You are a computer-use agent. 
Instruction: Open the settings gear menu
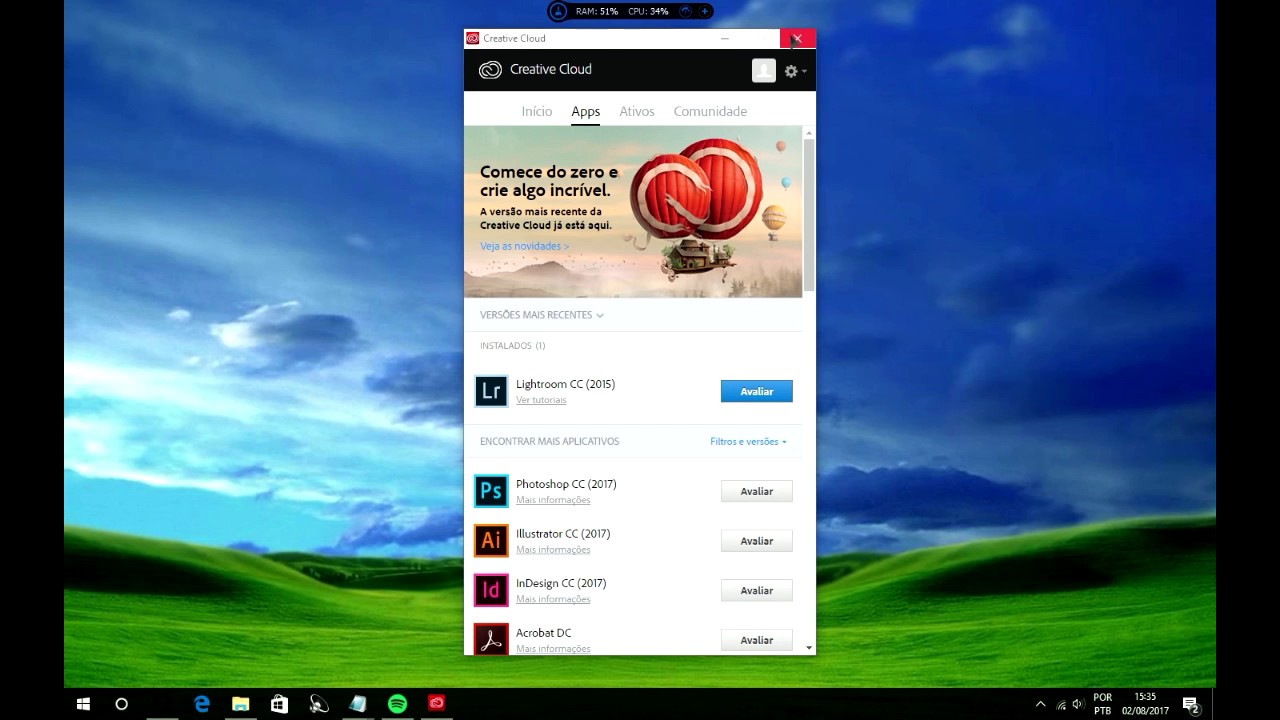[x=795, y=71]
